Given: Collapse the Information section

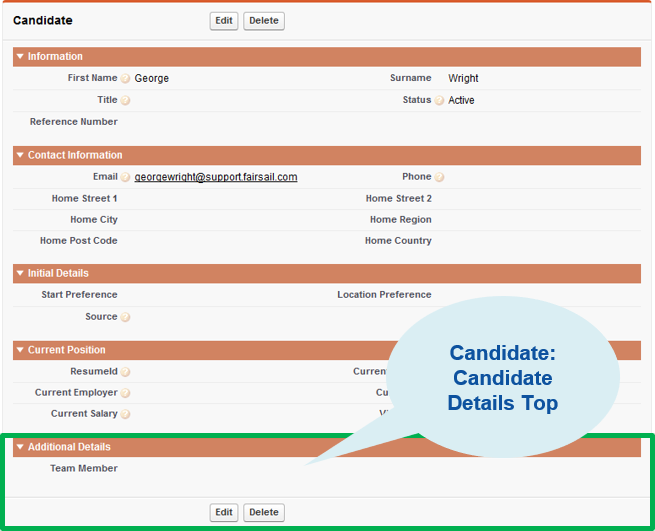Looking at the screenshot, I should point(20,57).
